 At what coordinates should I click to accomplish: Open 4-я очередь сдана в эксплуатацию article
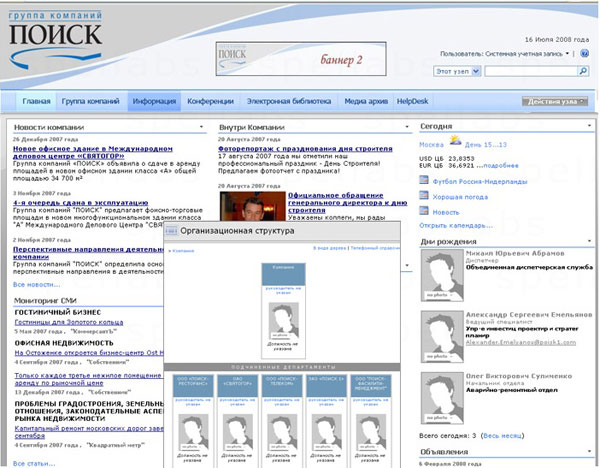pos(80,202)
